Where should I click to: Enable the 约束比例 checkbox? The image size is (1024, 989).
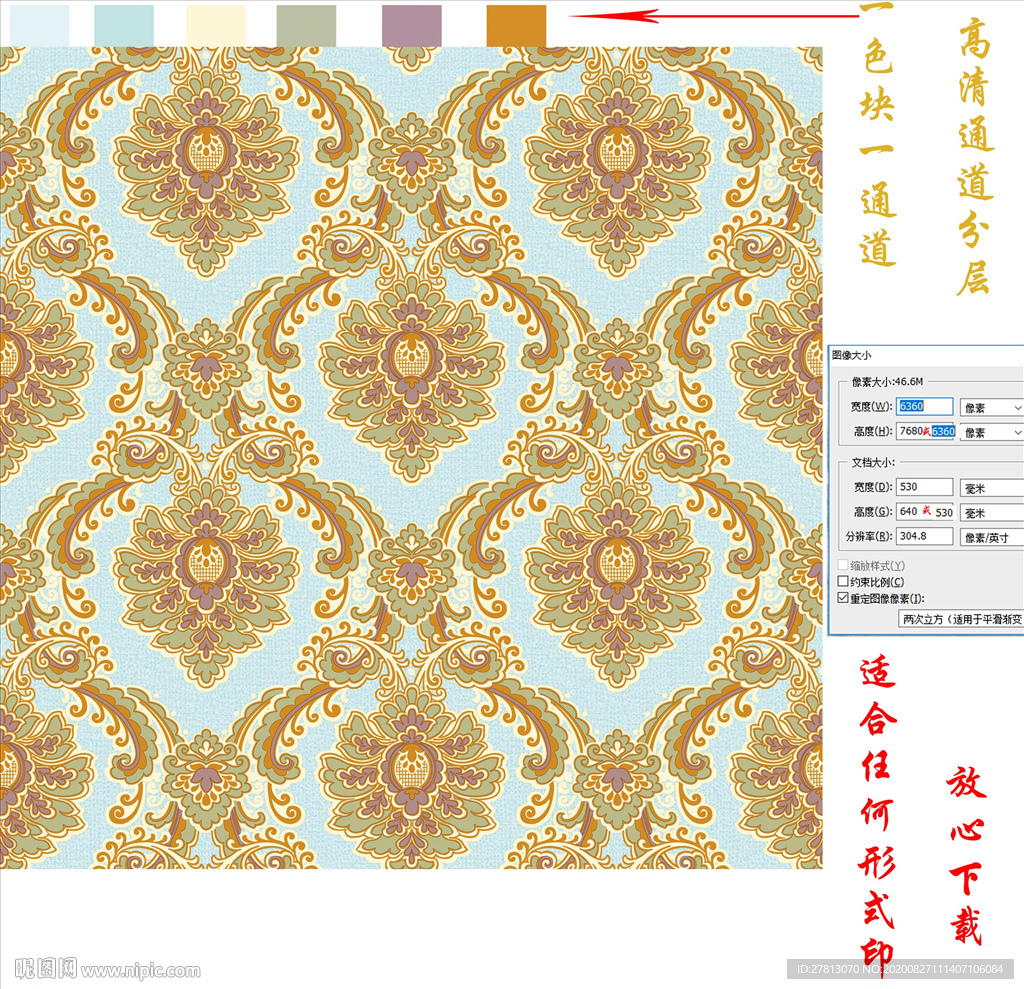(x=843, y=581)
